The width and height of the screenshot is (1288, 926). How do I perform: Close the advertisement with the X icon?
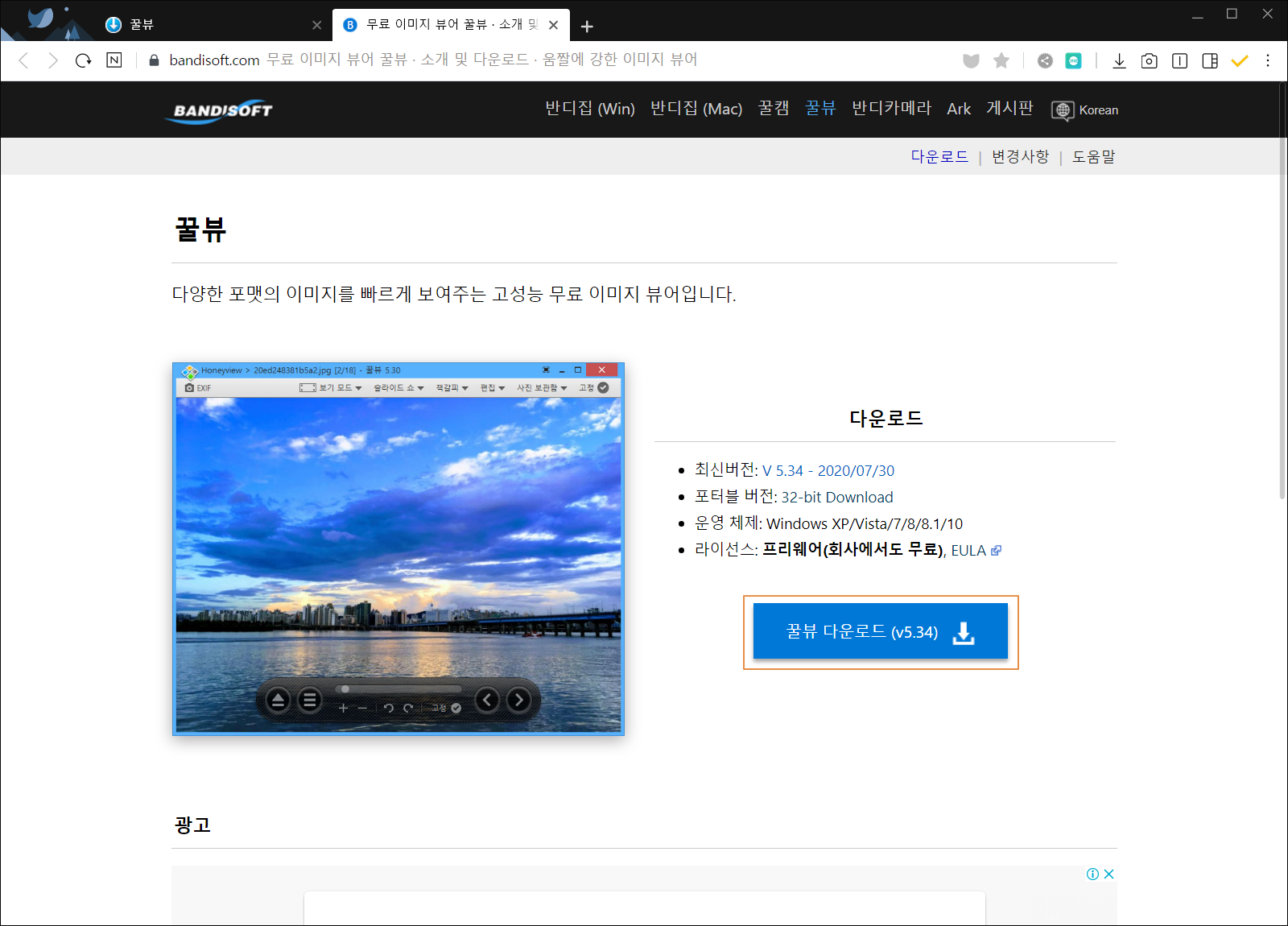click(x=1108, y=874)
